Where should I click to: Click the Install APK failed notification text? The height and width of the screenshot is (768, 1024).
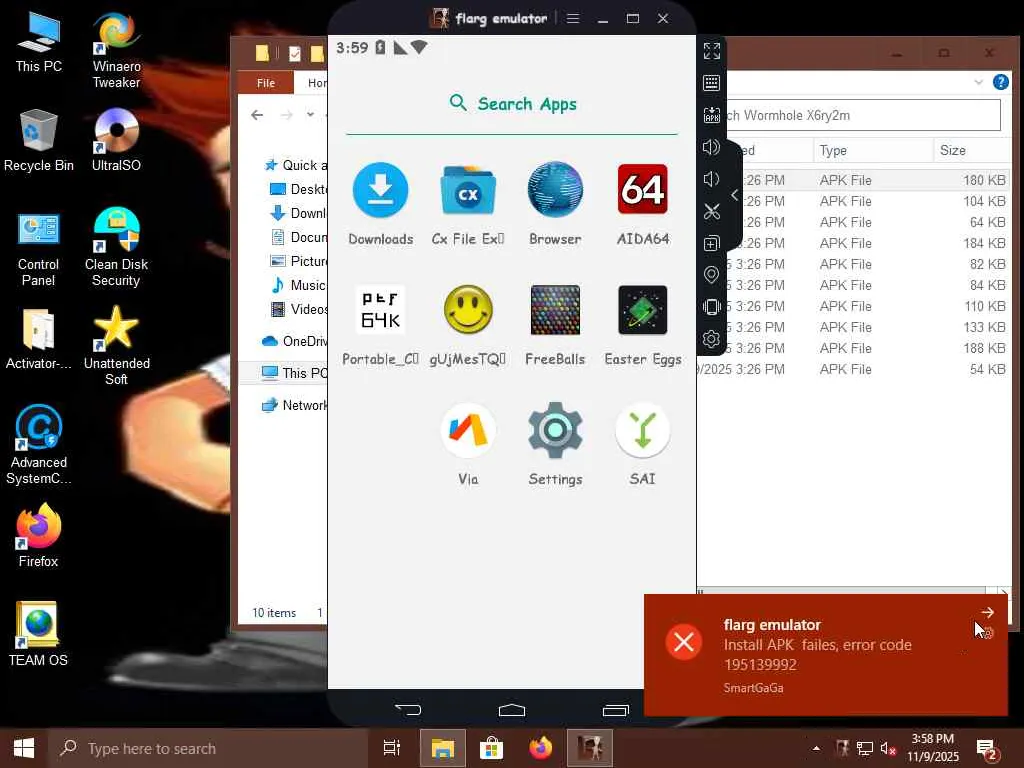(x=817, y=654)
